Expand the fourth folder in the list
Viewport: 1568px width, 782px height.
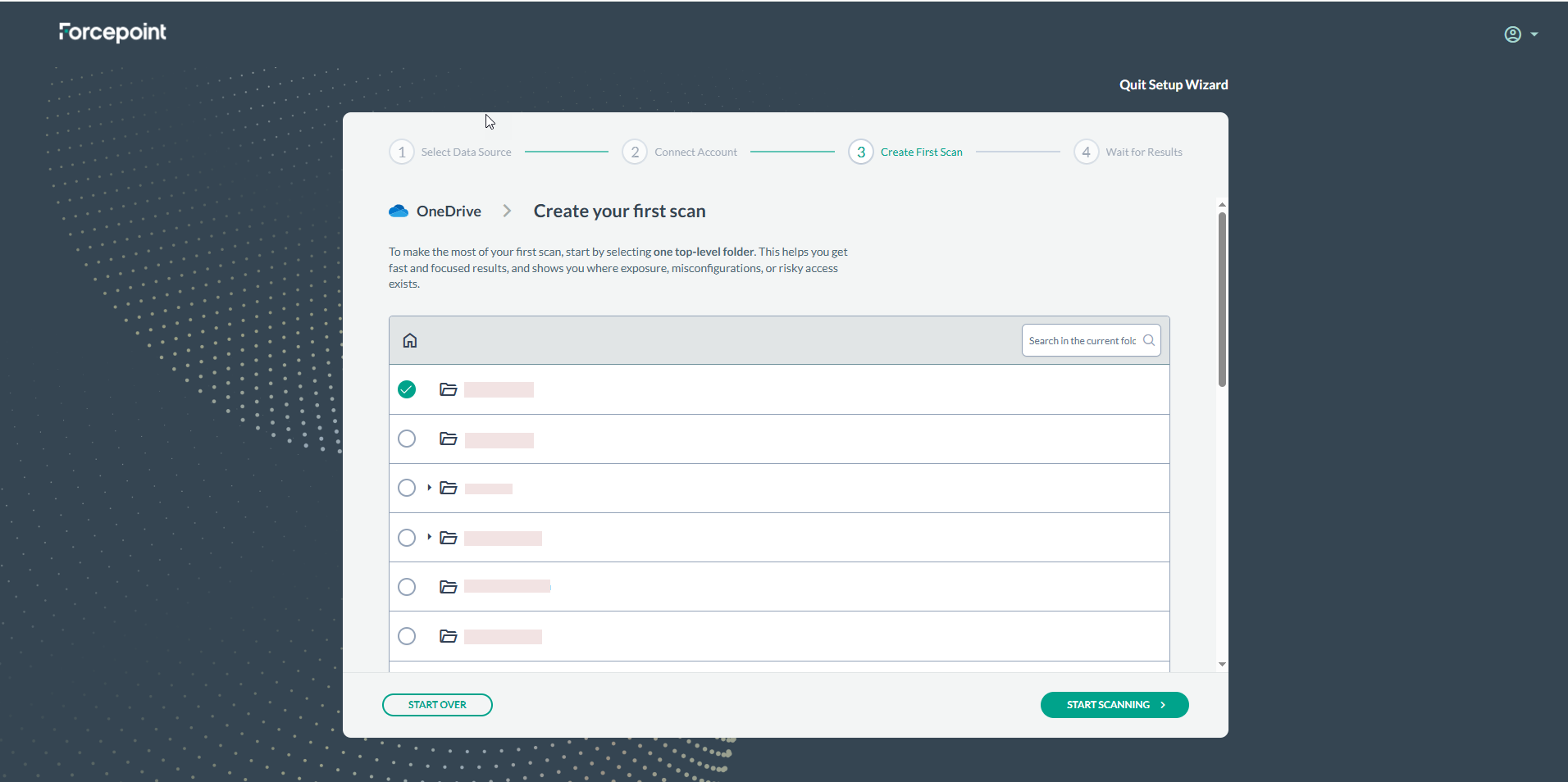tap(429, 537)
